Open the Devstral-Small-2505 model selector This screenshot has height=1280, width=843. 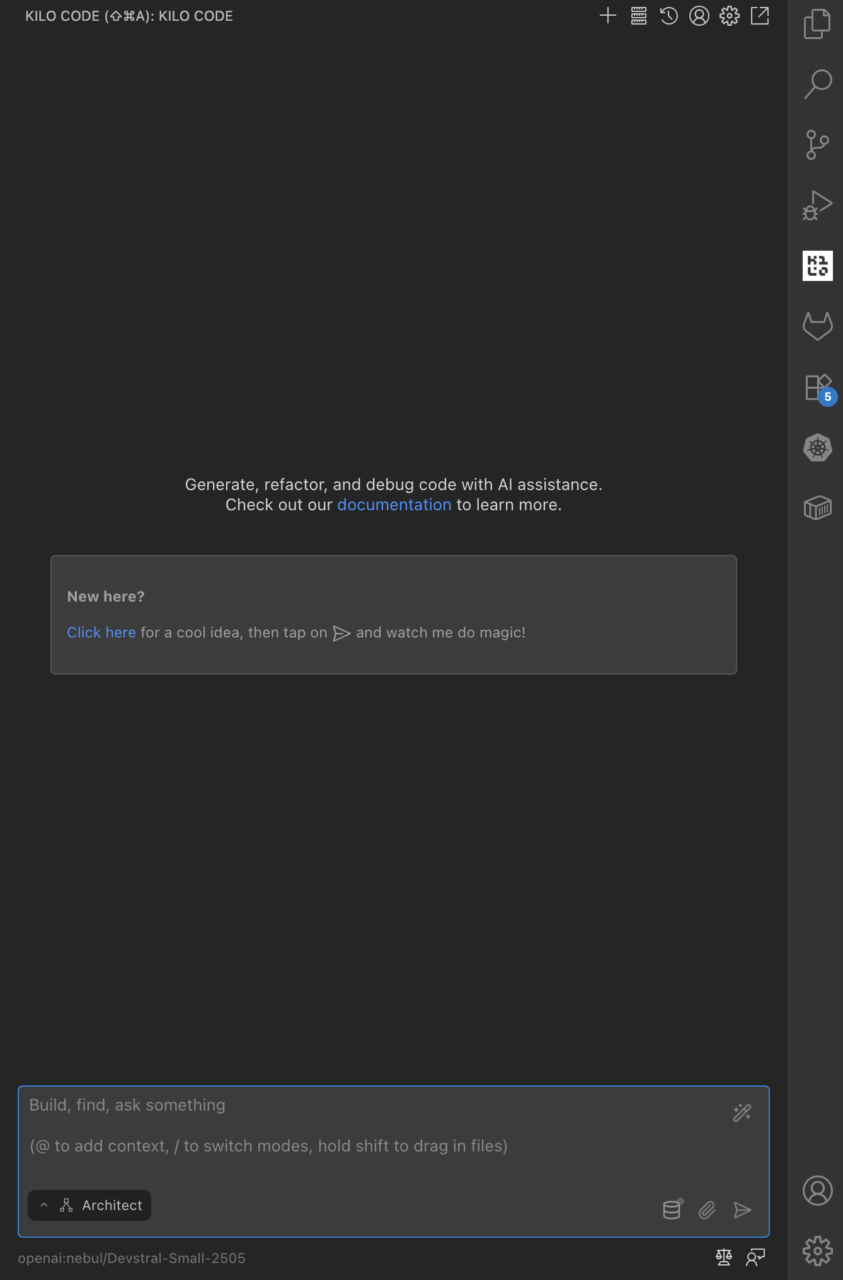(131, 1258)
